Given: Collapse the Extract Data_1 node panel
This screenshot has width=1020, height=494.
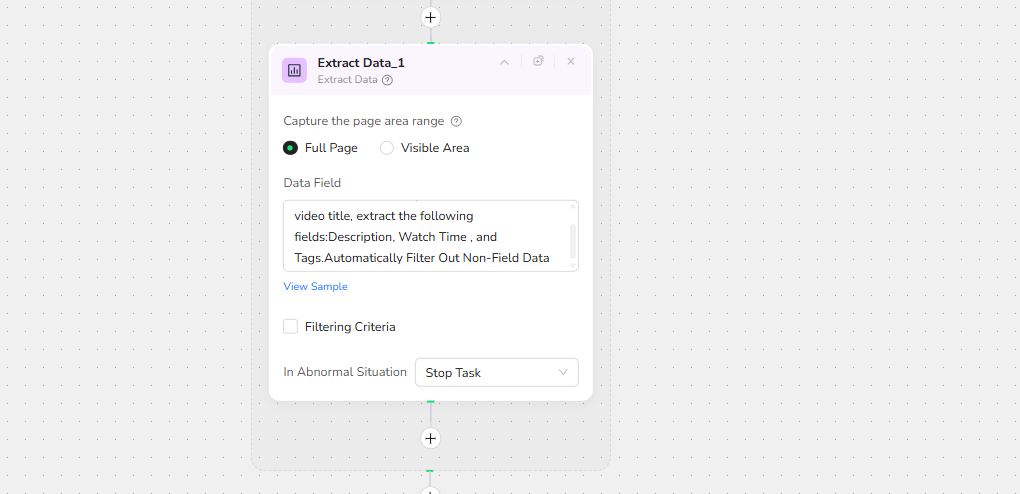Looking at the screenshot, I should pos(504,62).
